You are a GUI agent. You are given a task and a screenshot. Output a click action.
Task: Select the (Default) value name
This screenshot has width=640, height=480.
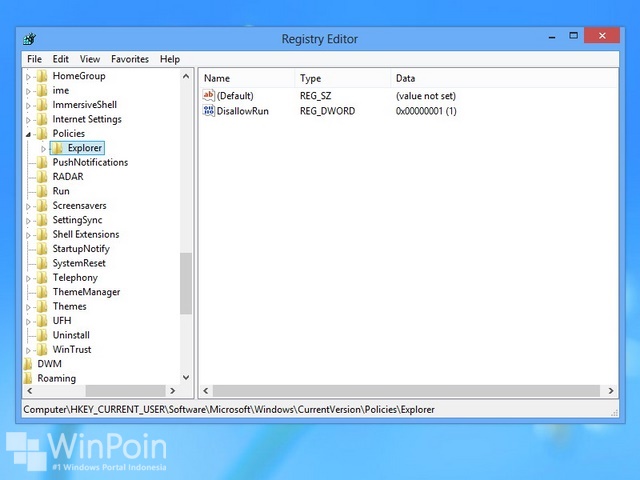point(235,96)
